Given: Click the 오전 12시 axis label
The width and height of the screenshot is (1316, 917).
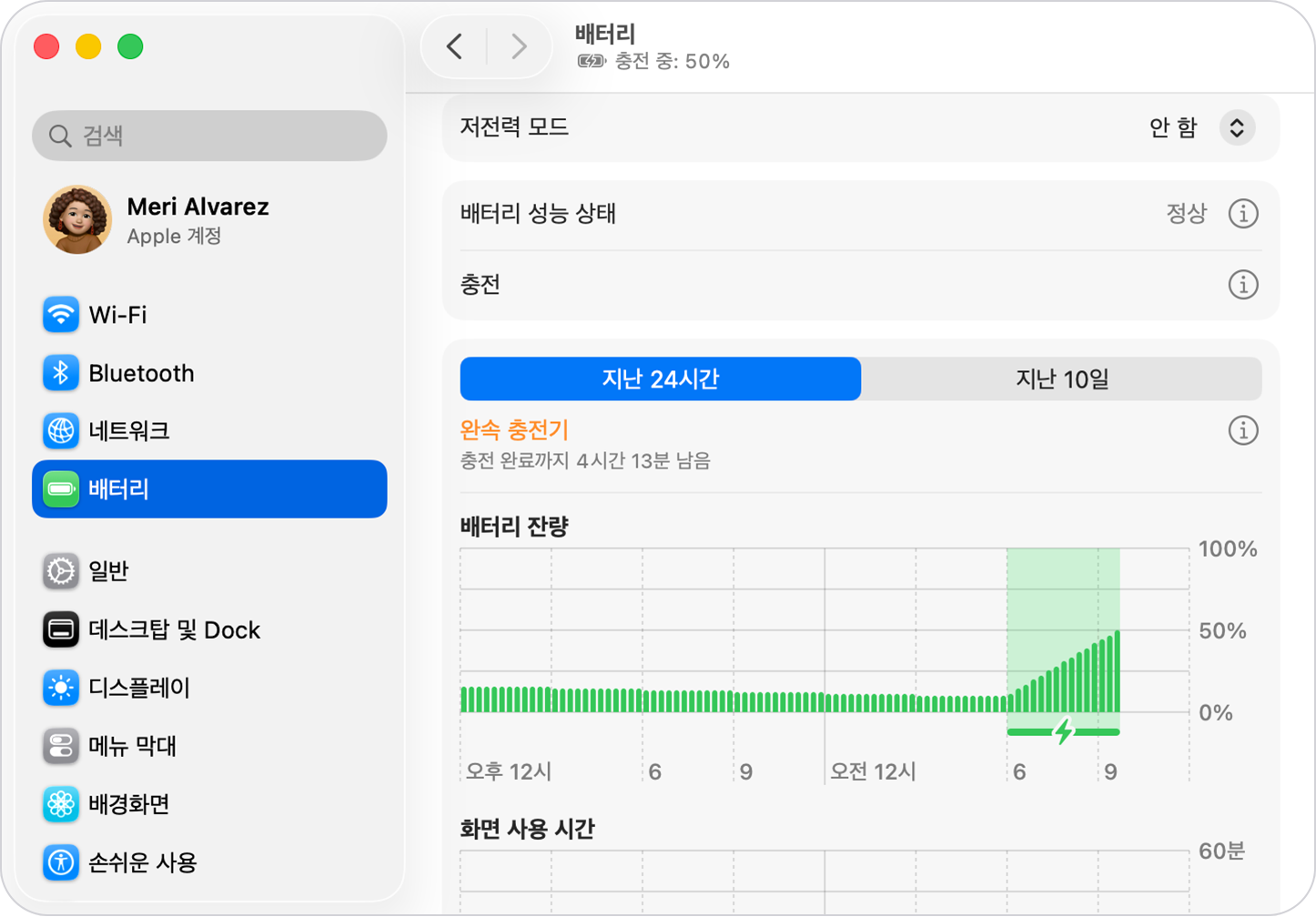Looking at the screenshot, I should [873, 771].
